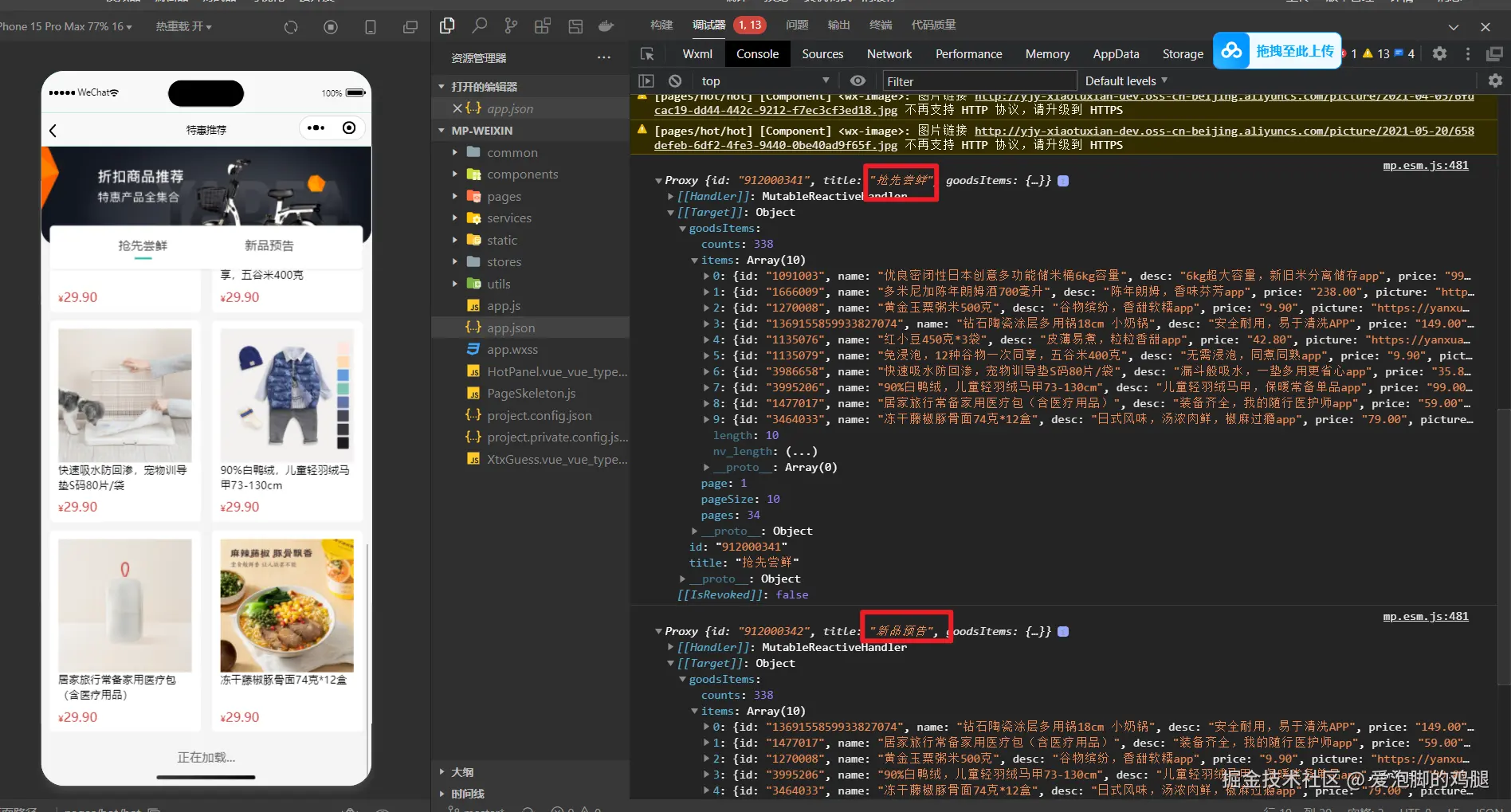The height and width of the screenshot is (812, 1511).
Task: Open the extensions icon in activity bar
Action: pos(543,25)
